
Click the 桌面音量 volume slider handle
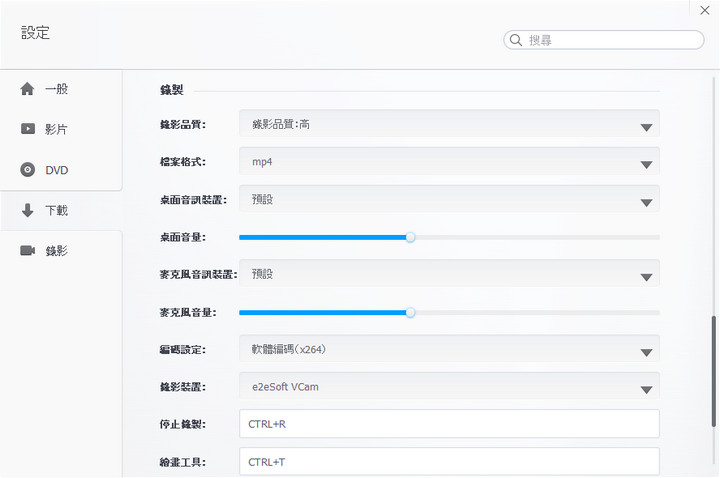point(410,237)
